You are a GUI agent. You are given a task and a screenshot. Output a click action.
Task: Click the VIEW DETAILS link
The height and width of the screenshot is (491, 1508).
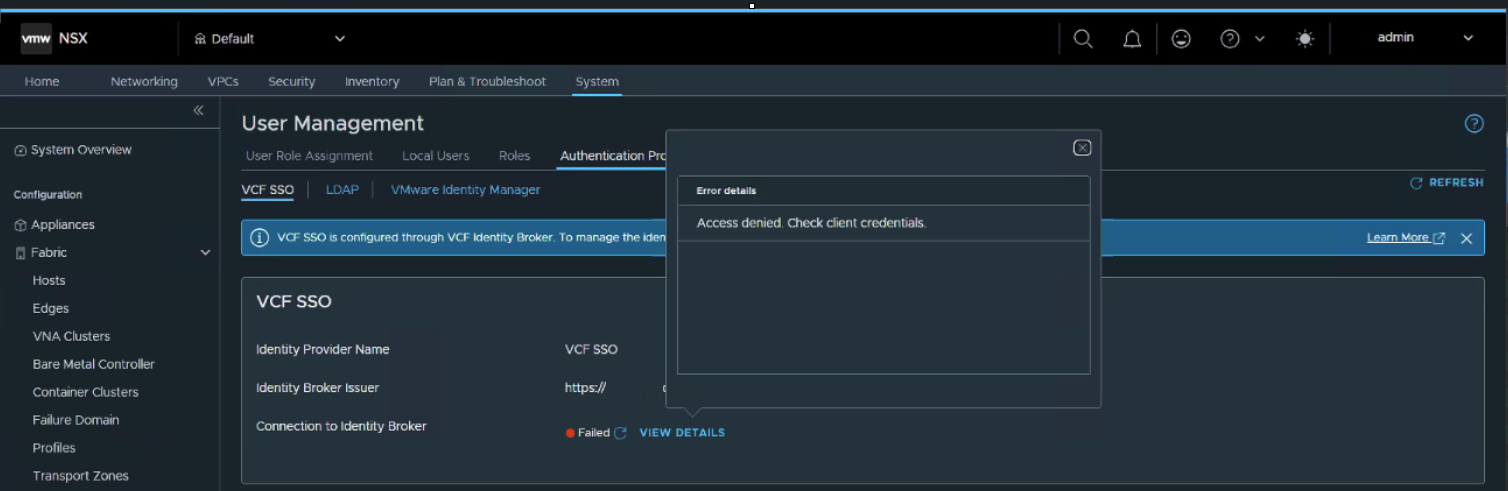coord(682,433)
